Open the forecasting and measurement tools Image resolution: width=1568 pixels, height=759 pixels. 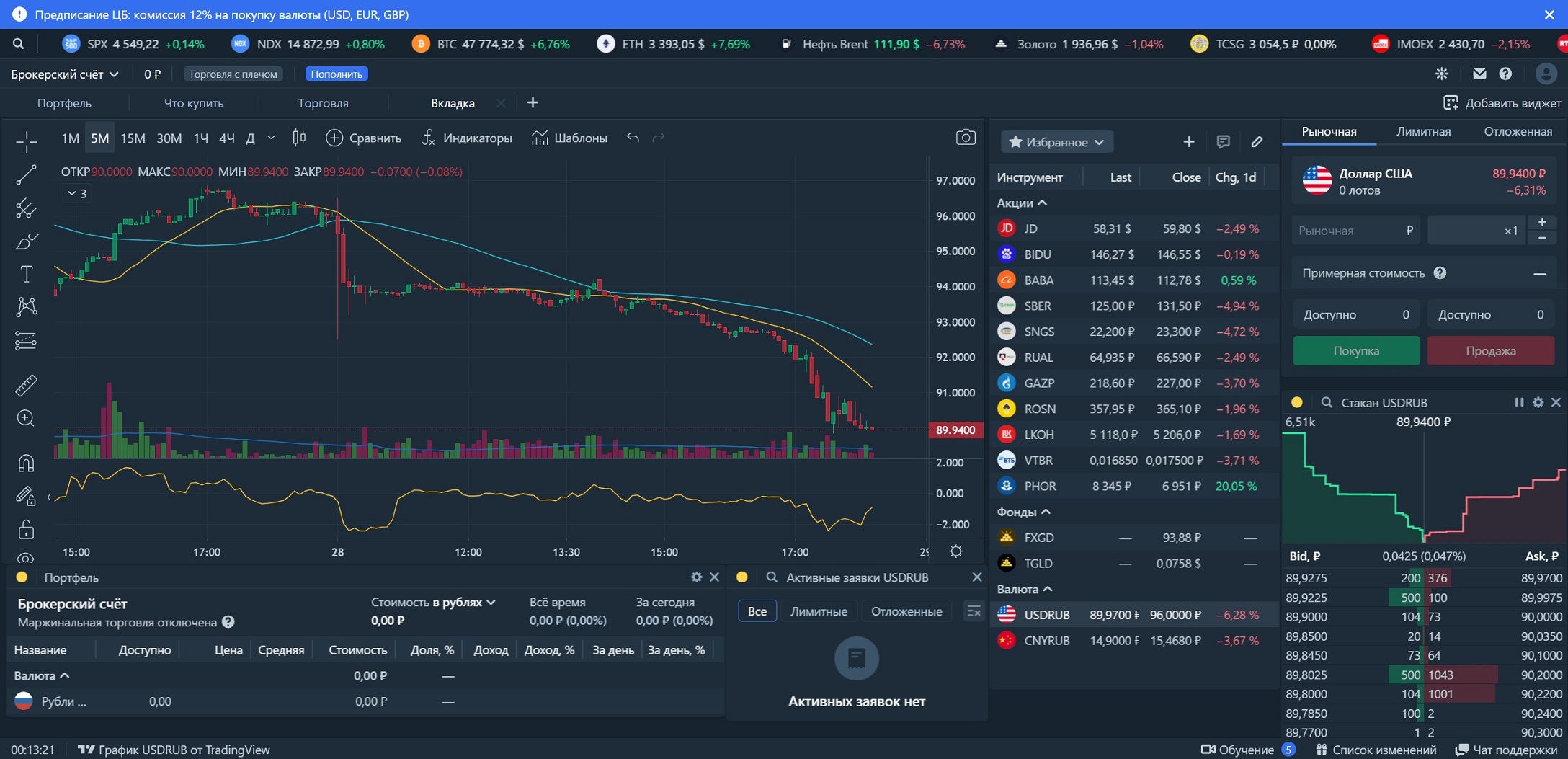pyautogui.click(x=26, y=340)
